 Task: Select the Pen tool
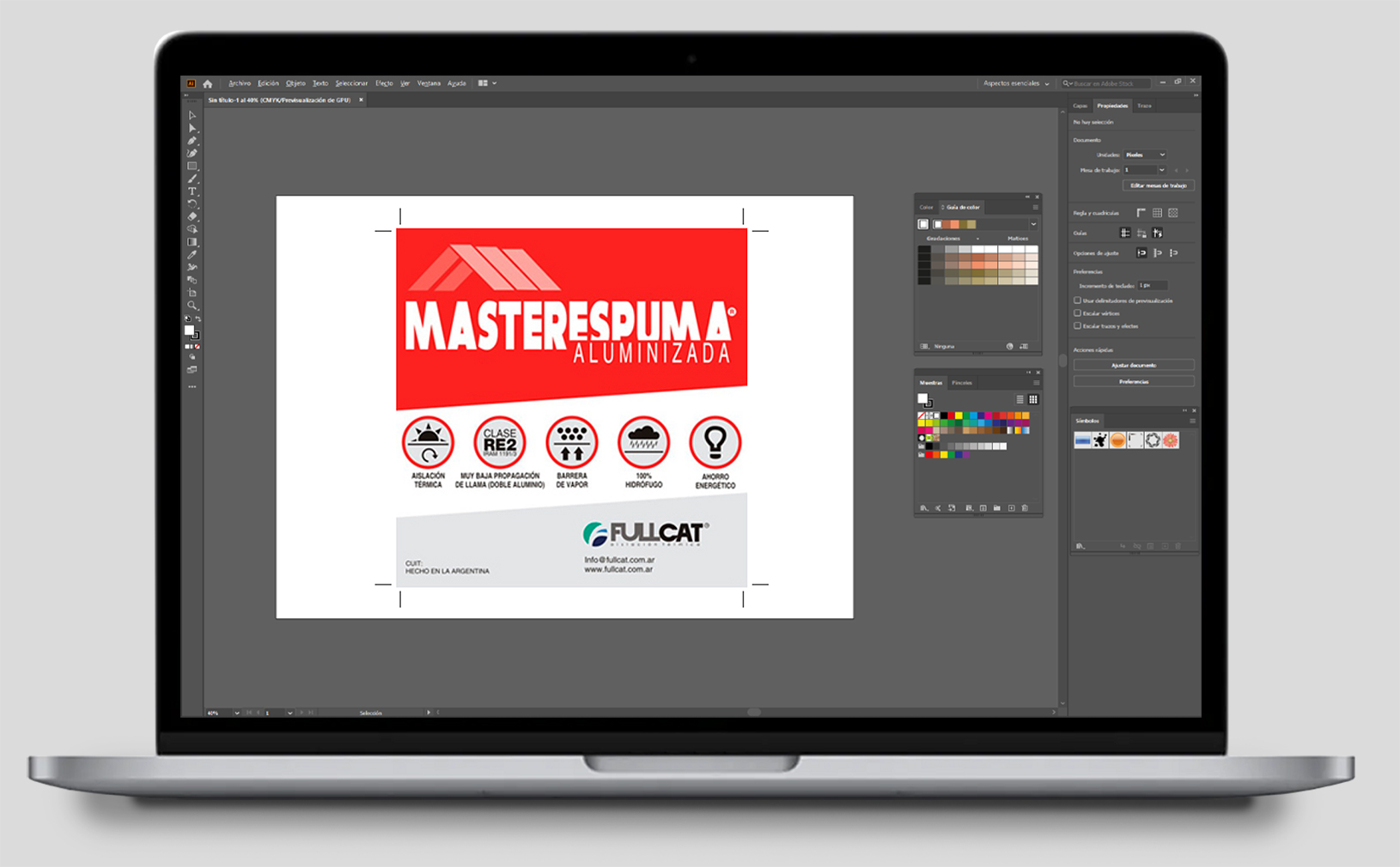pyautogui.click(x=192, y=141)
